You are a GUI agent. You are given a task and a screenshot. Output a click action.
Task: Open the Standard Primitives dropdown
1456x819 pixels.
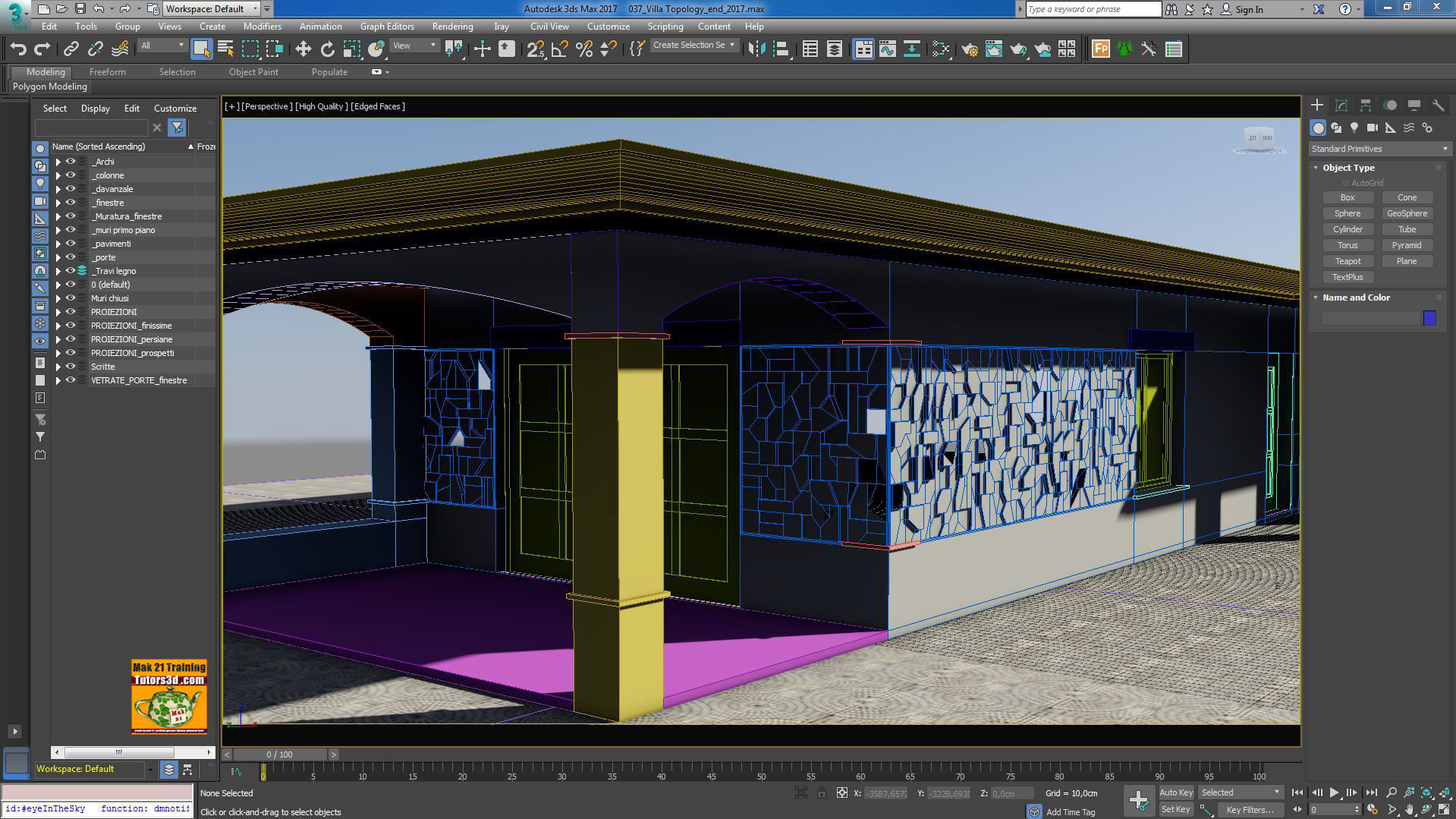1379,149
